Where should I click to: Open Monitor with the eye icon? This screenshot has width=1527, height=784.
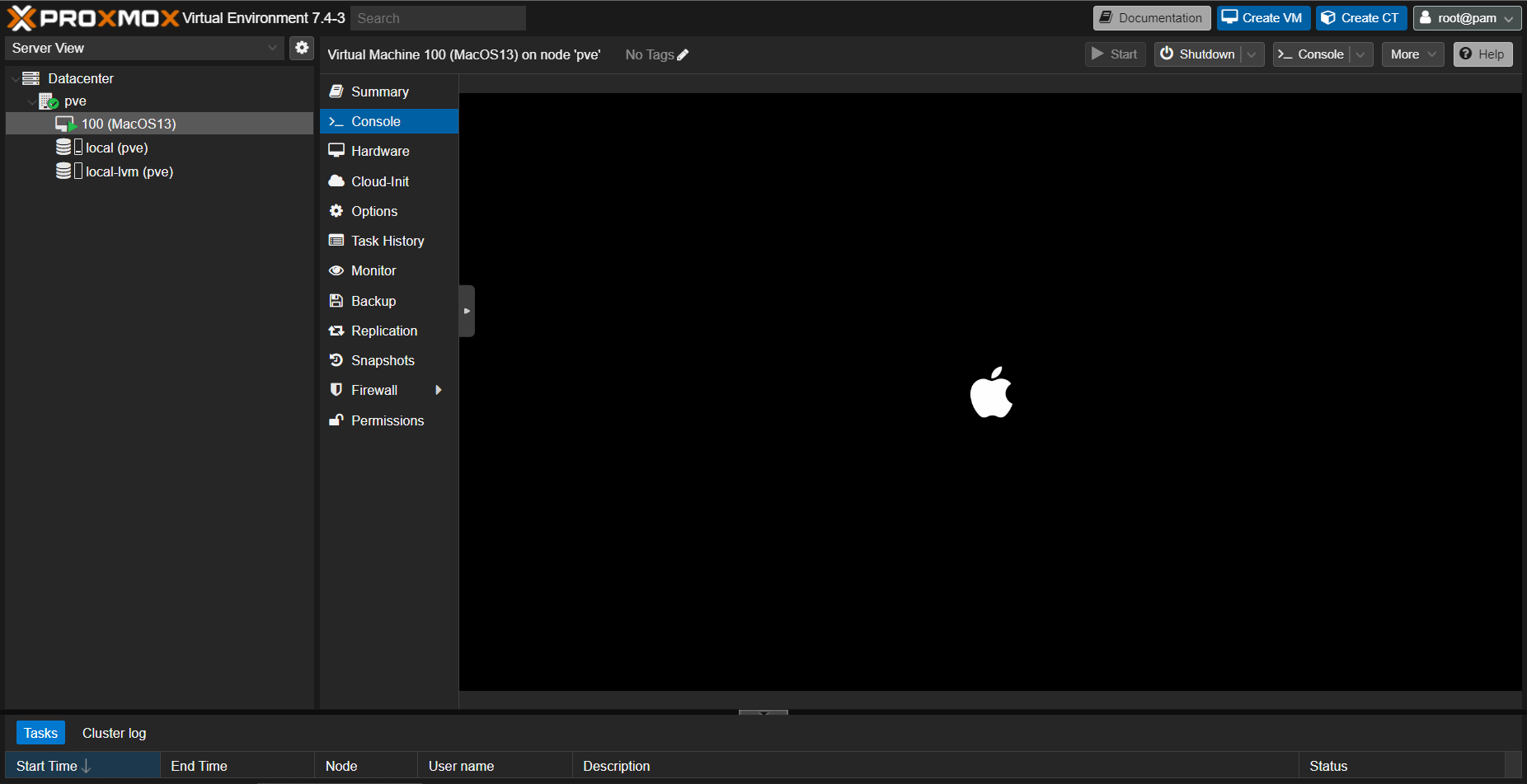pyautogui.click(x=373, y=270)
